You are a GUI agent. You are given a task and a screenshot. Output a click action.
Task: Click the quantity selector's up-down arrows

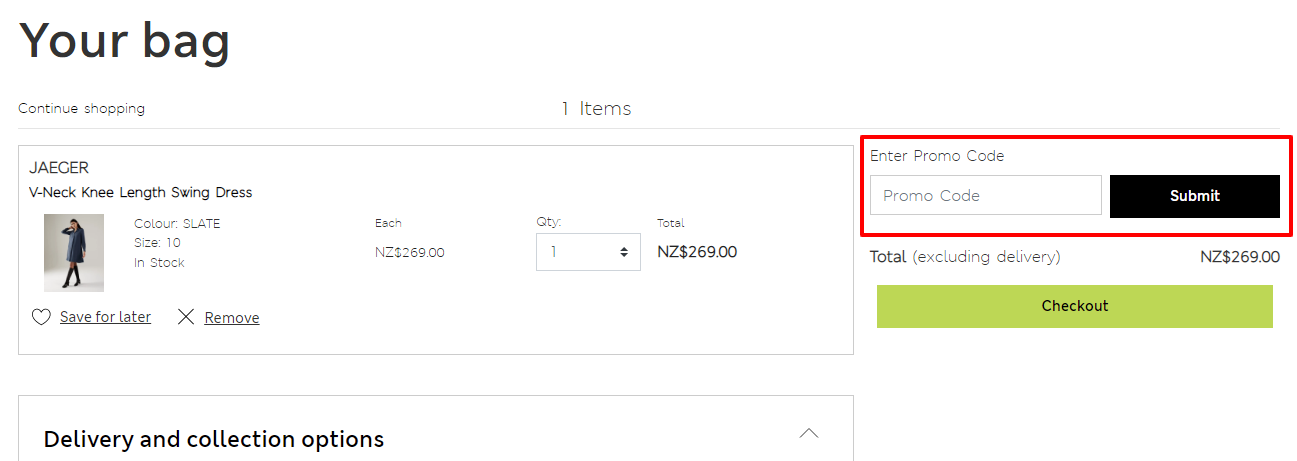(x=625, y=252)
